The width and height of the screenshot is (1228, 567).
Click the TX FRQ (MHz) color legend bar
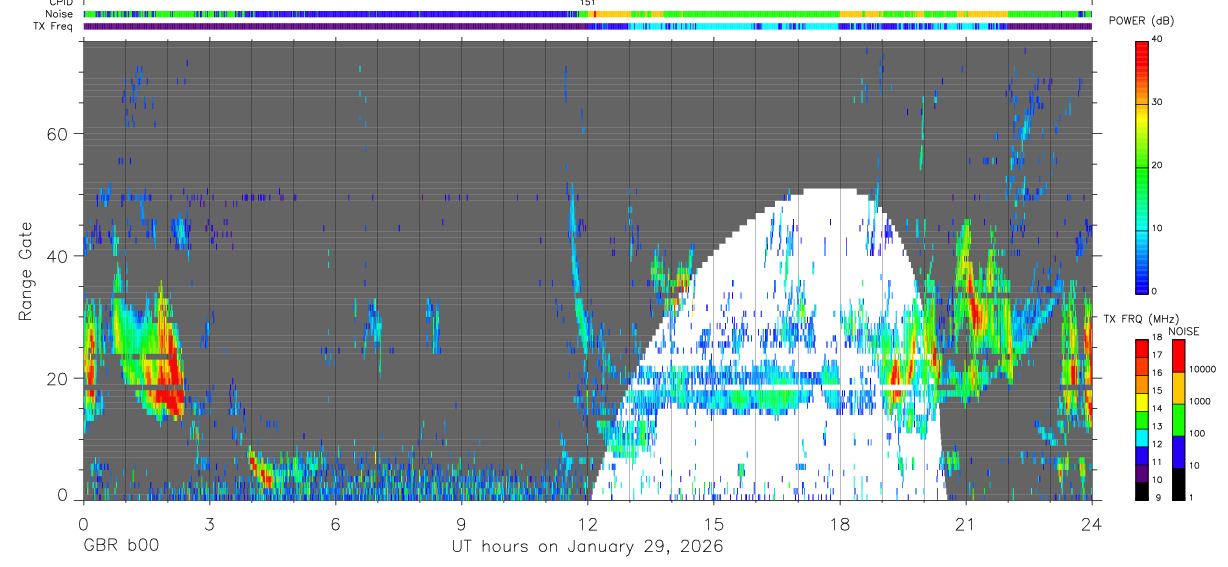click(x=1142, y=420)
